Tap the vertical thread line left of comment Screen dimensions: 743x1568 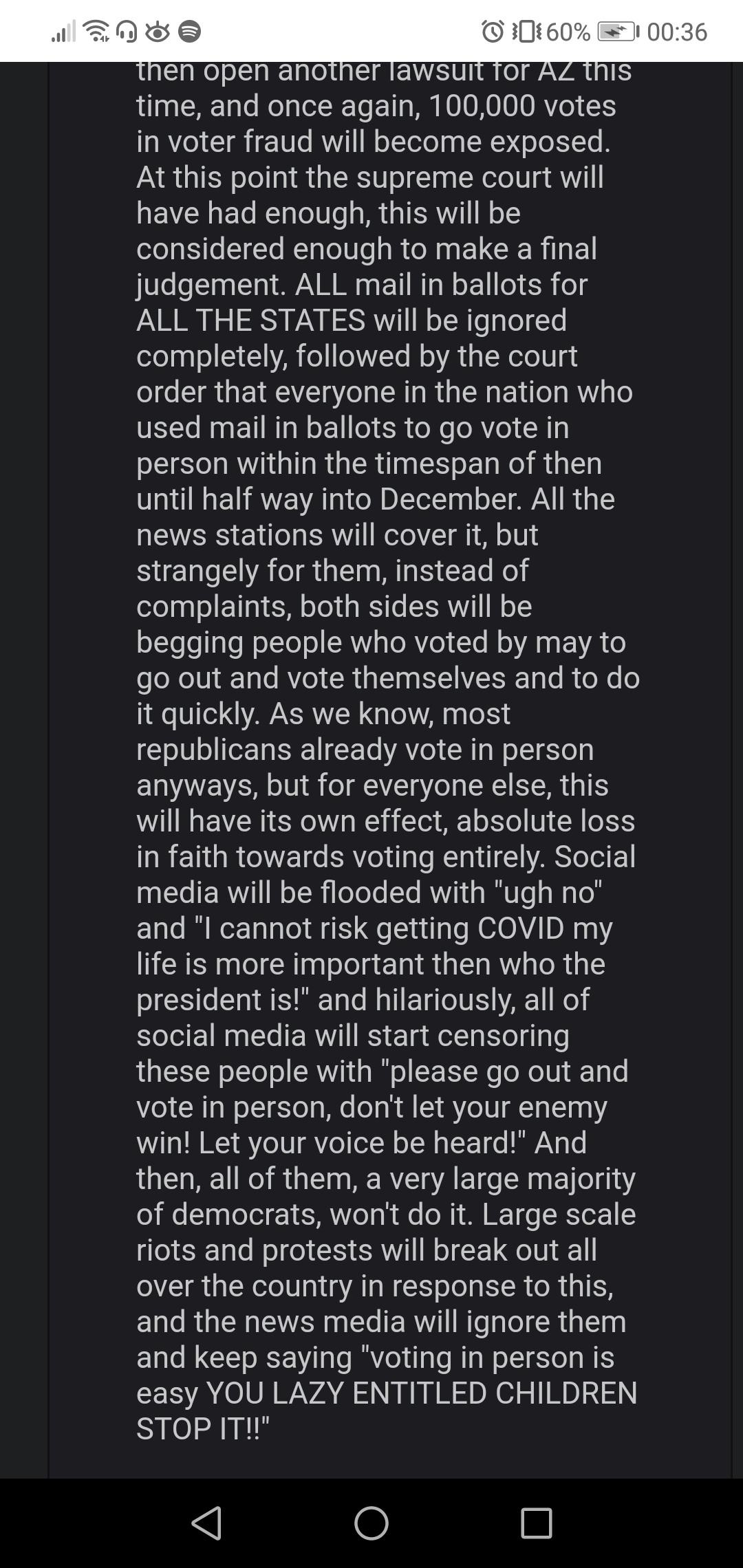(49, 770)
